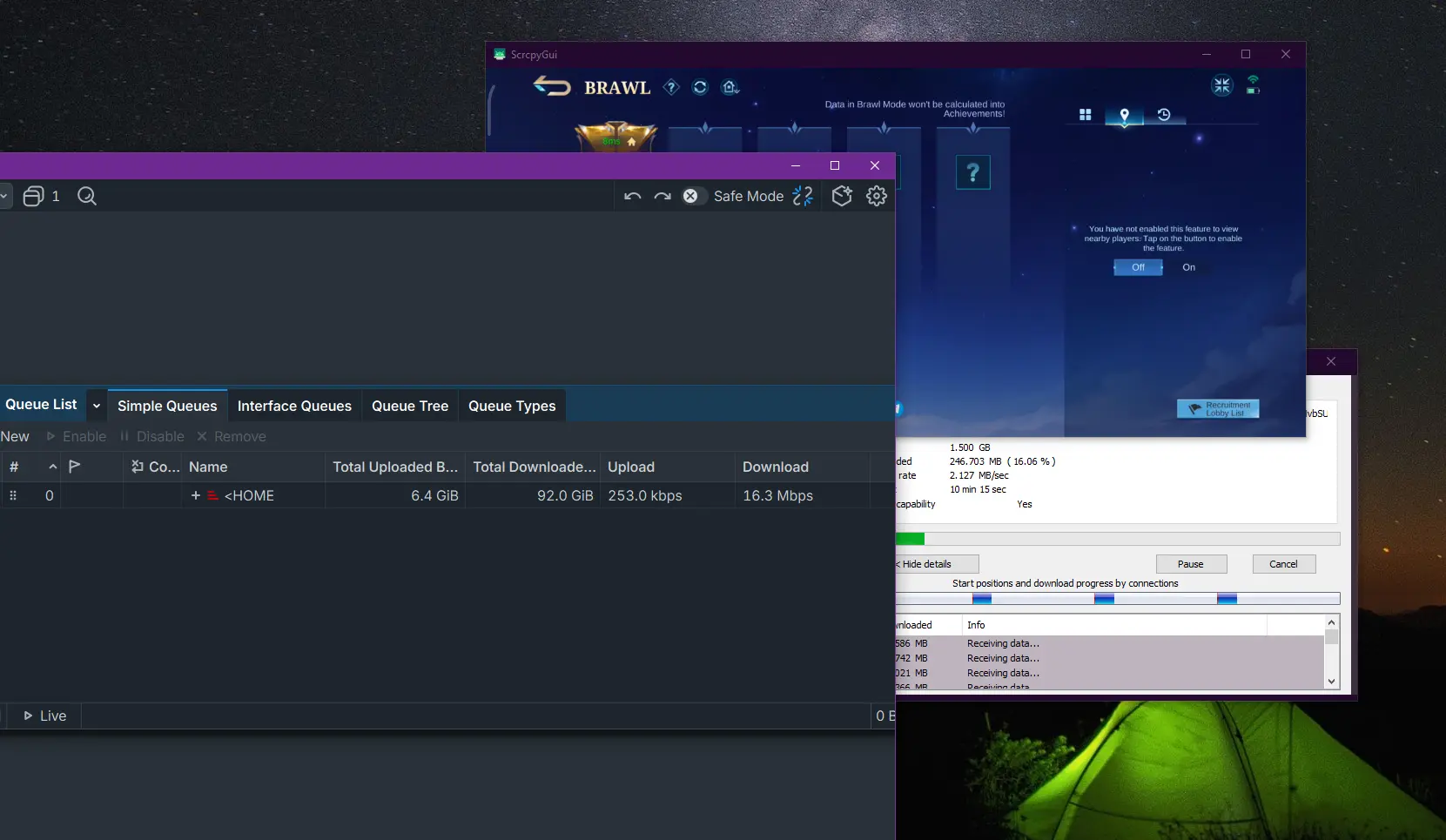The height and width of the screenshot is (840, 1446).
Task: Click the Enable queue button
Action: tap(77, 436)
